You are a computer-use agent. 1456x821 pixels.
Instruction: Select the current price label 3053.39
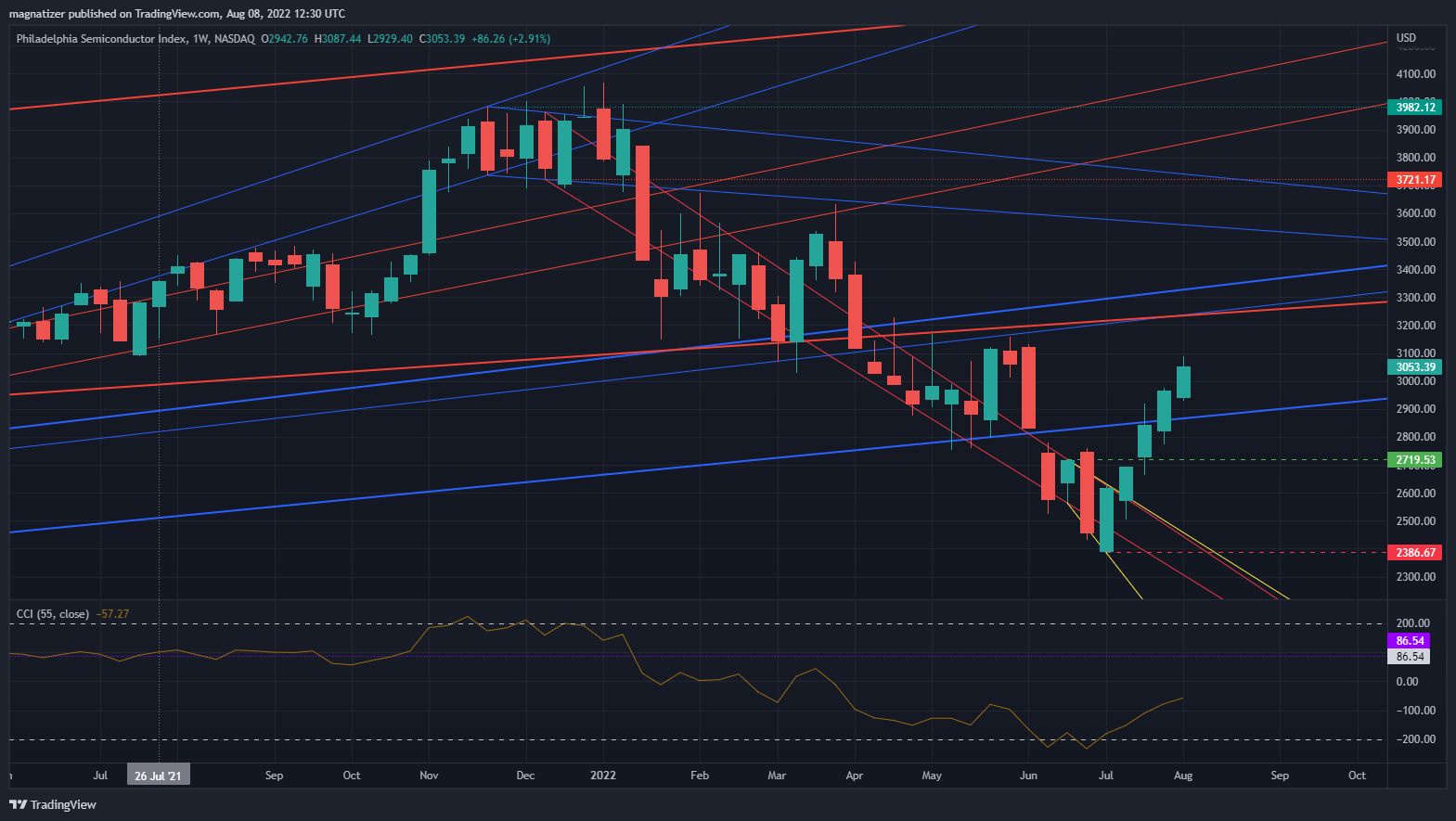pos(1415,367)
